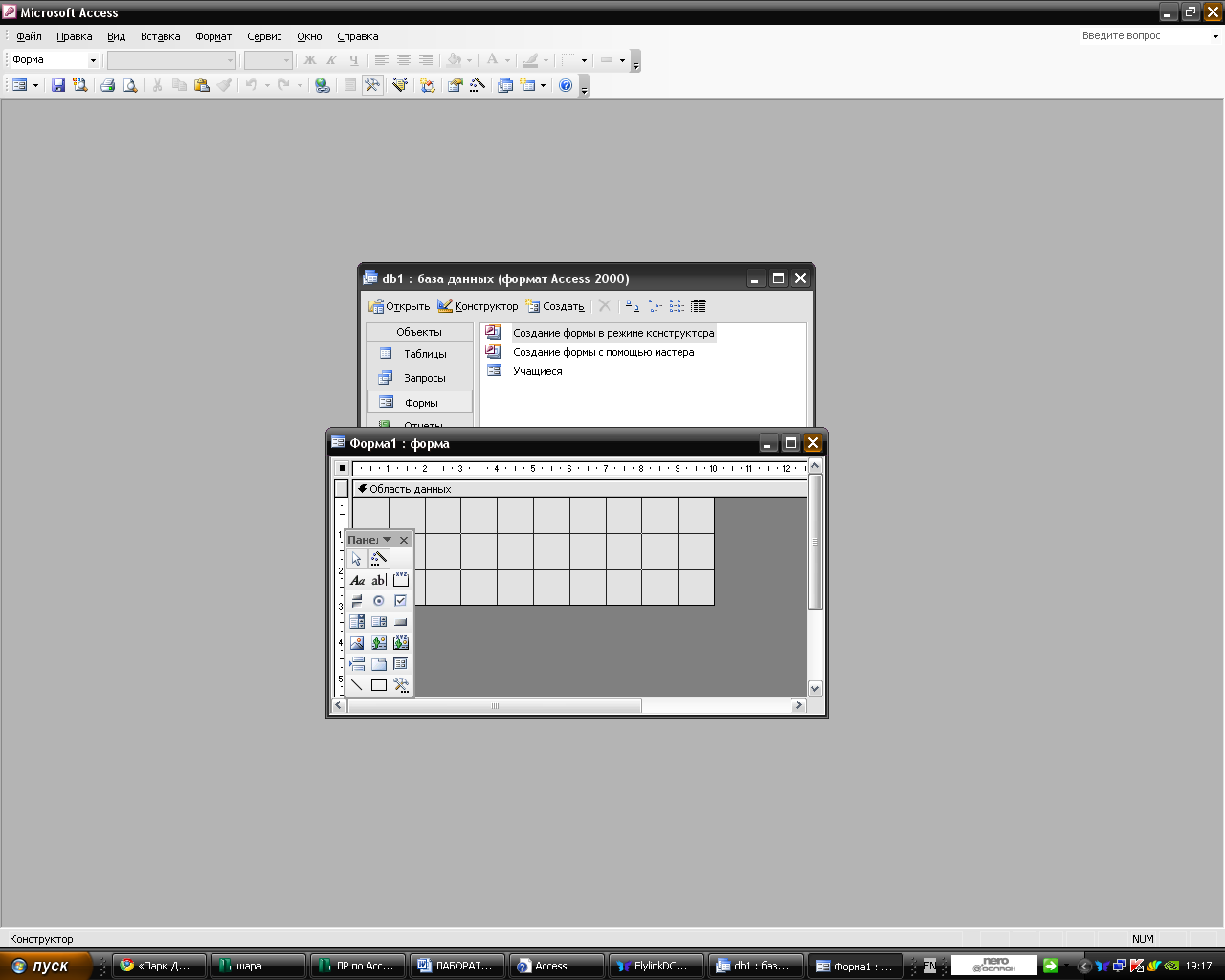Open the Вид menu
Screen dimensions: 1225x980
click(116, 36)
